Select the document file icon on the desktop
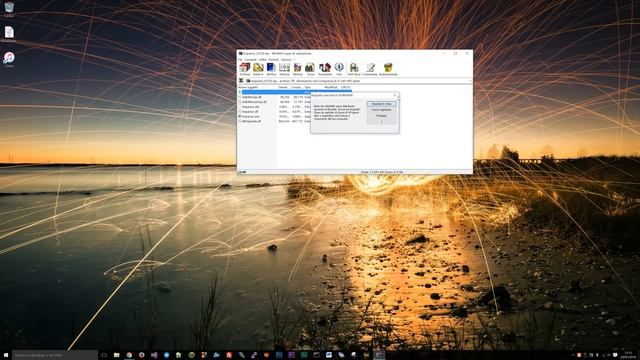 coord(9,34)
